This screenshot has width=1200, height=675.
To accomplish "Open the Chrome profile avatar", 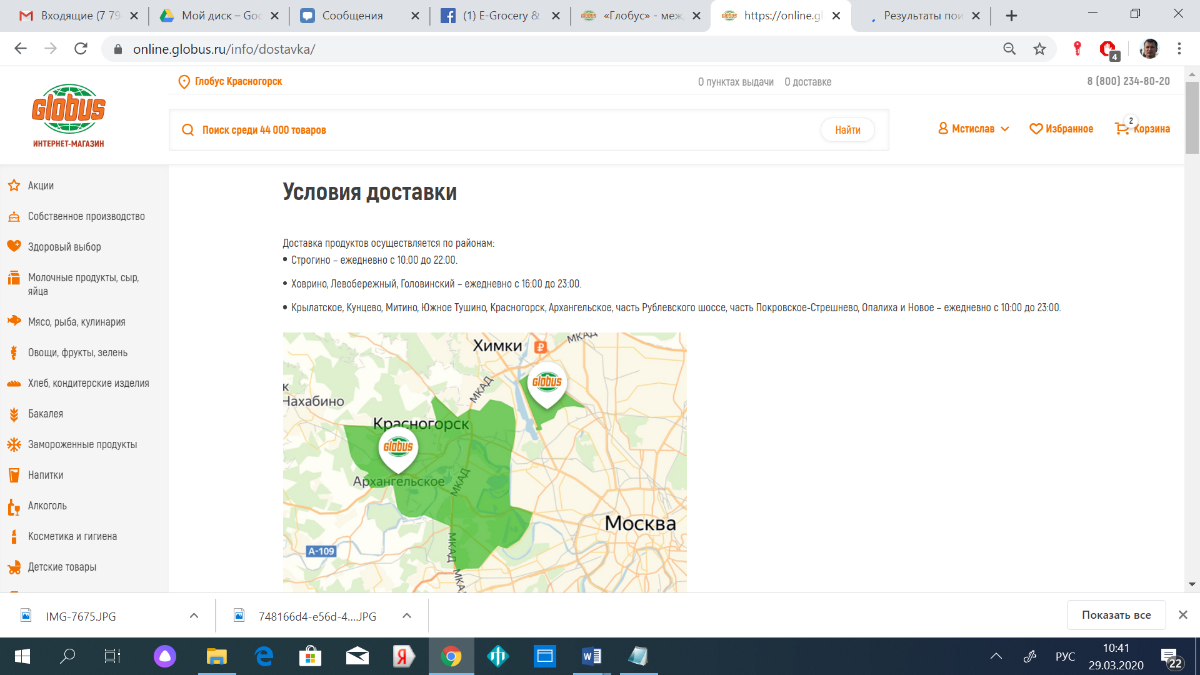I will click(1150, 48).
